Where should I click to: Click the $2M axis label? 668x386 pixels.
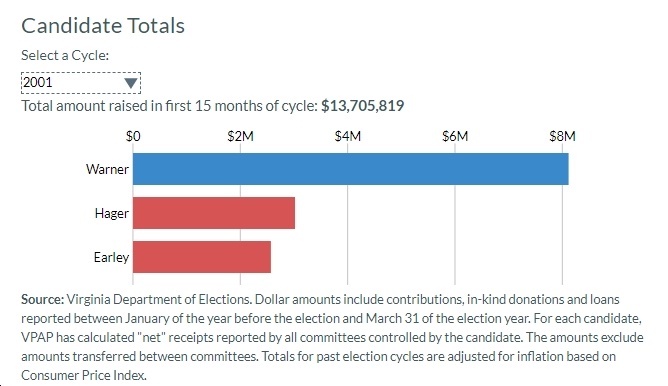(x=240, y=136)
